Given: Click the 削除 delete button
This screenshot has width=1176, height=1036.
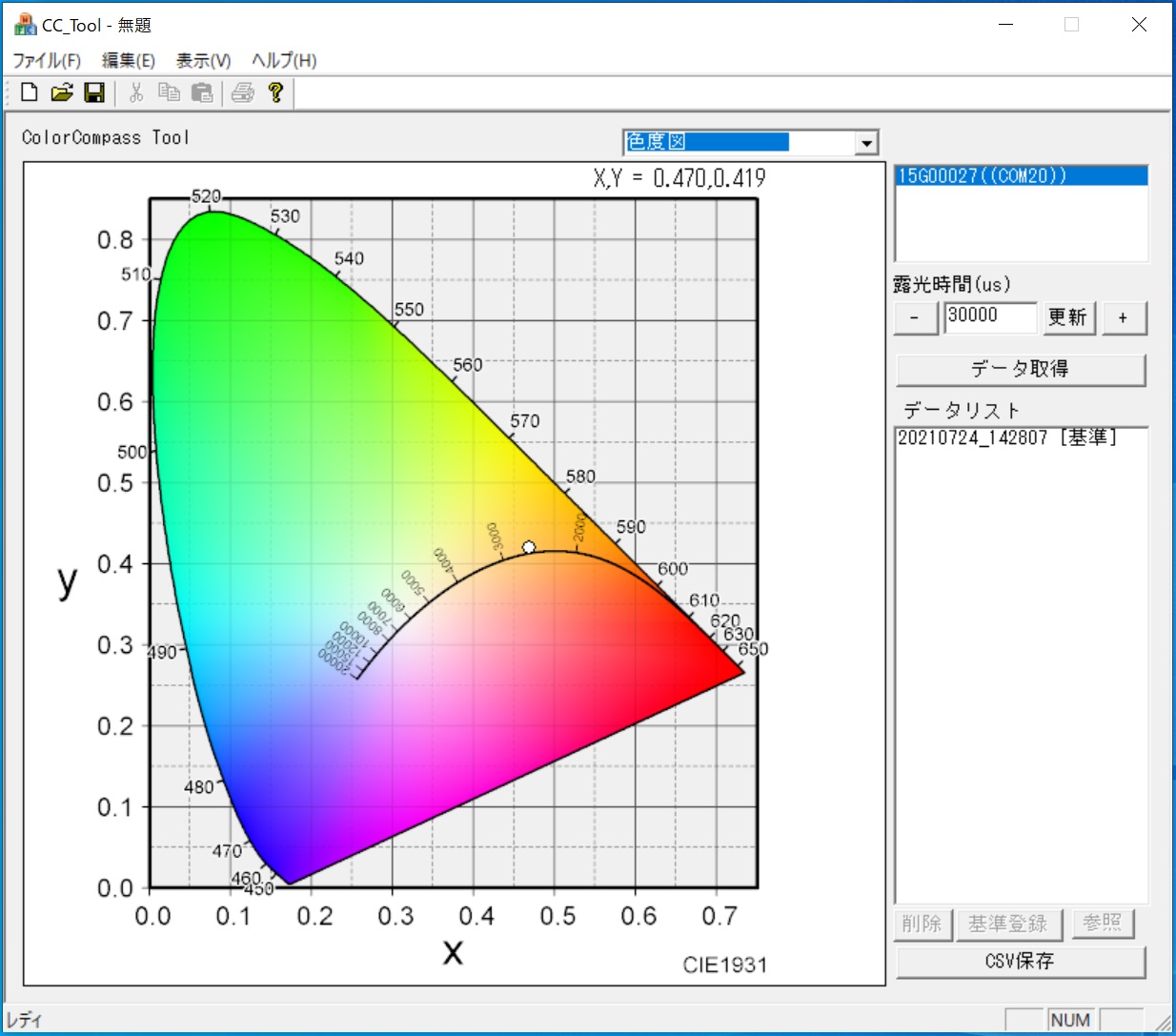Looking at the screenshot, I should click(x=923, y=924).
